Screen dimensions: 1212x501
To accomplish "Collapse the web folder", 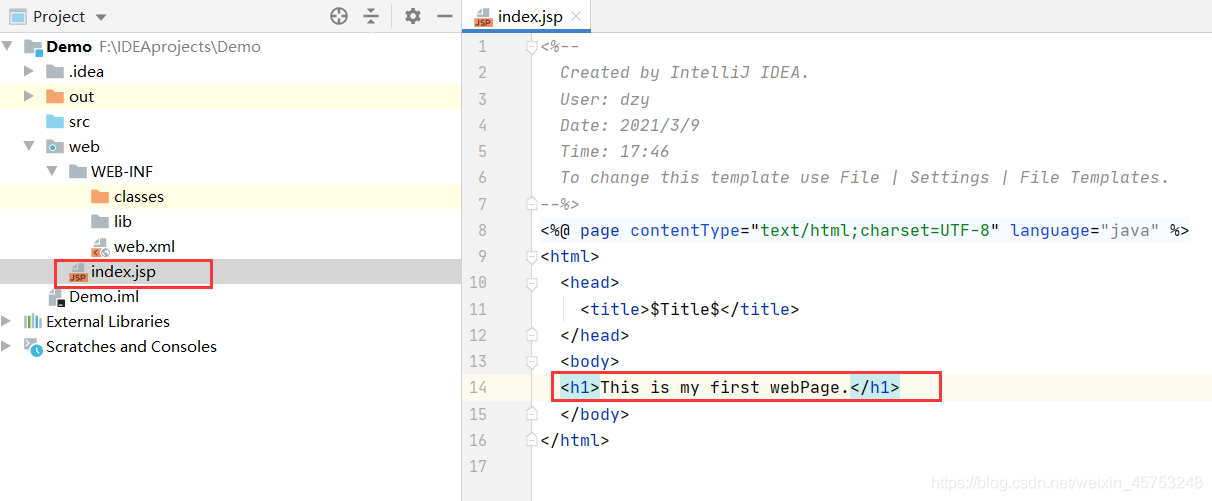I will coord(30,147).
